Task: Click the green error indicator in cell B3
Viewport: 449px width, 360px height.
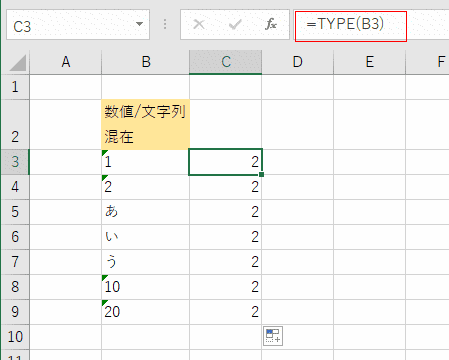Action: click(105, 153)
